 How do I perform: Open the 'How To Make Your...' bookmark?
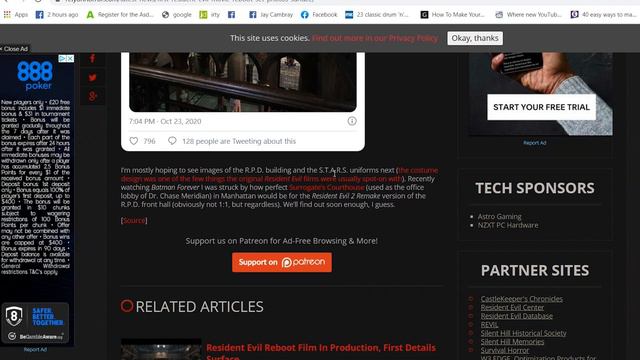[453, 15]
